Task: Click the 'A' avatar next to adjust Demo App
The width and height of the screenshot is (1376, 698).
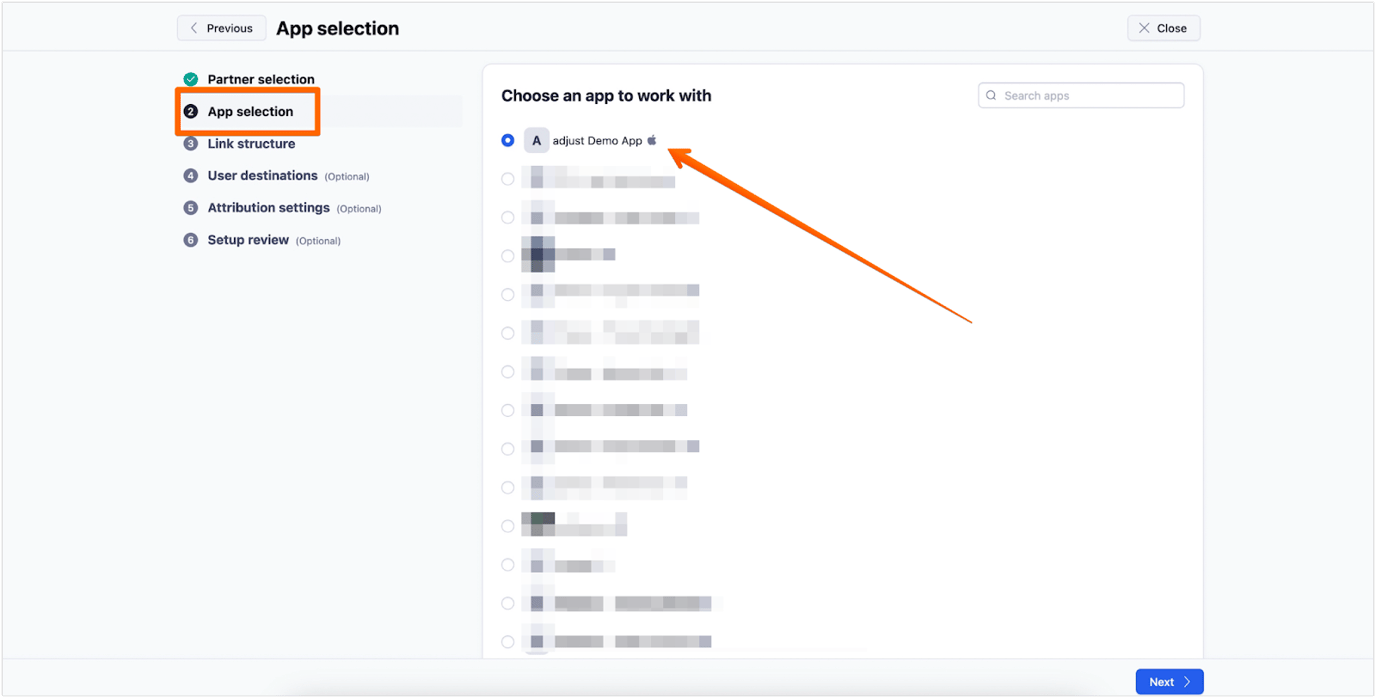Action: click(x=537, y=140)
